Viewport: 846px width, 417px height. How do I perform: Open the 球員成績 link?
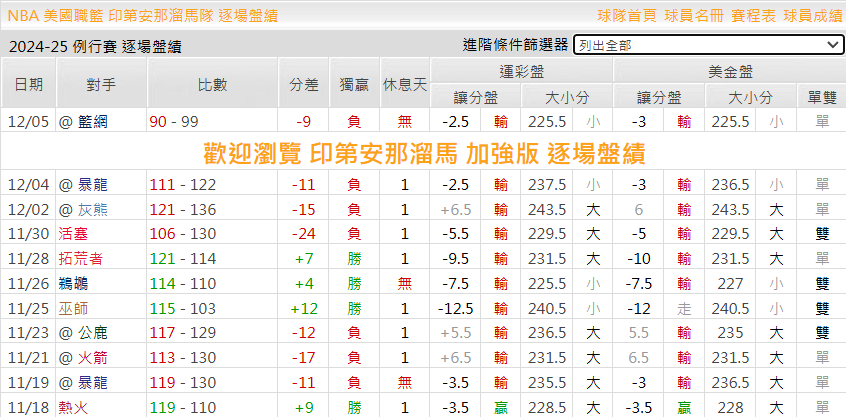(x=813, y=16)
